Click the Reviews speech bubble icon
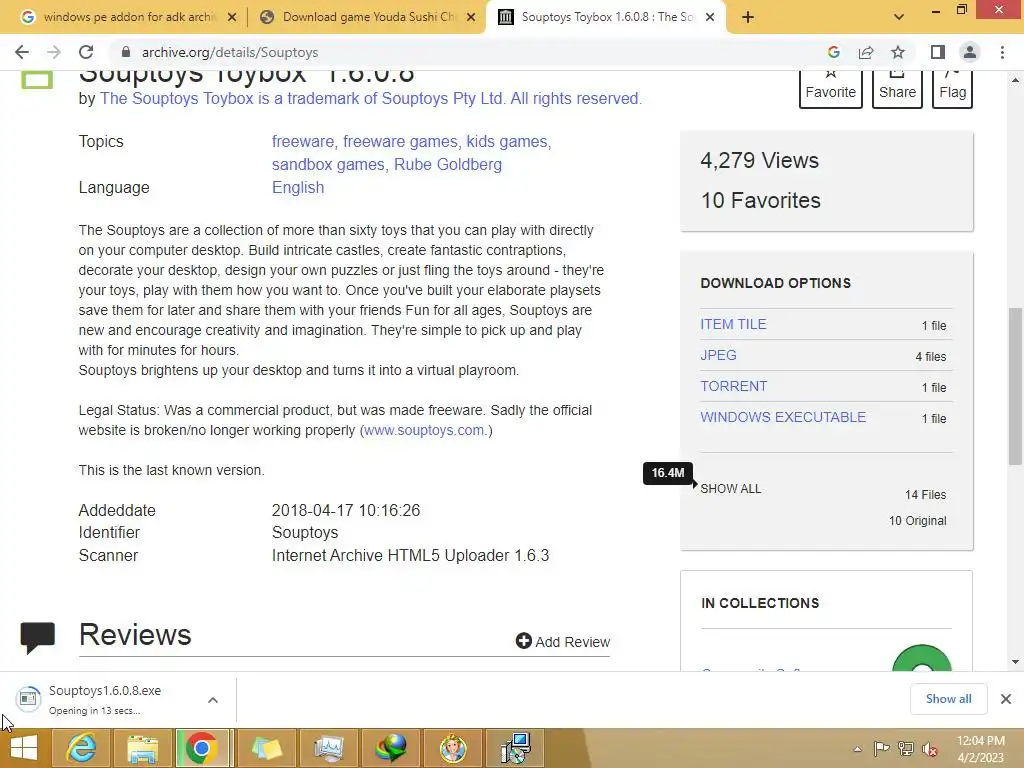This screenshot has width=1024, height=768. click(x=38, y=637)
